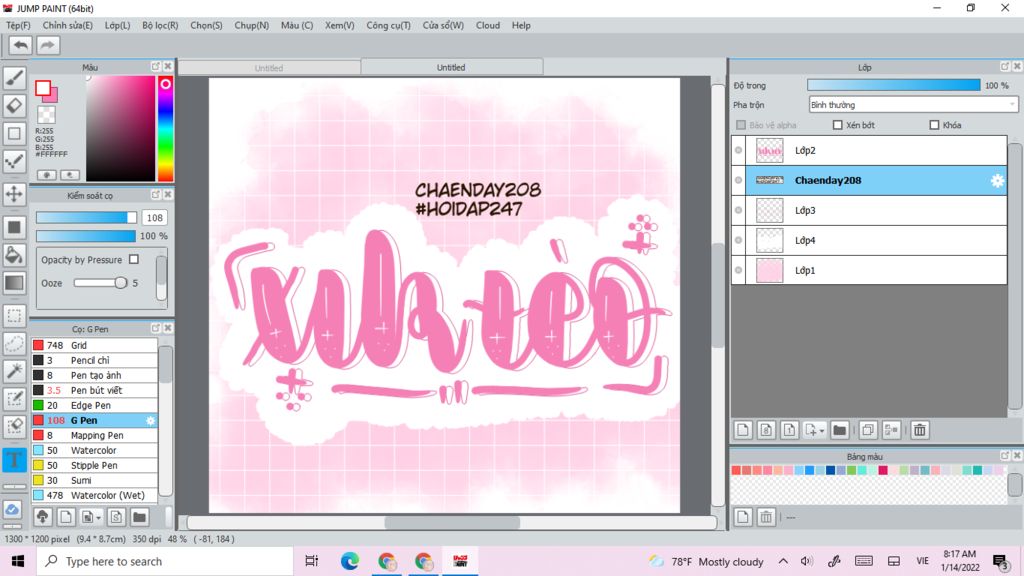This screenshot has height=576, width=1024.
Task: Click the Windows search box
Action: point(165,561)
